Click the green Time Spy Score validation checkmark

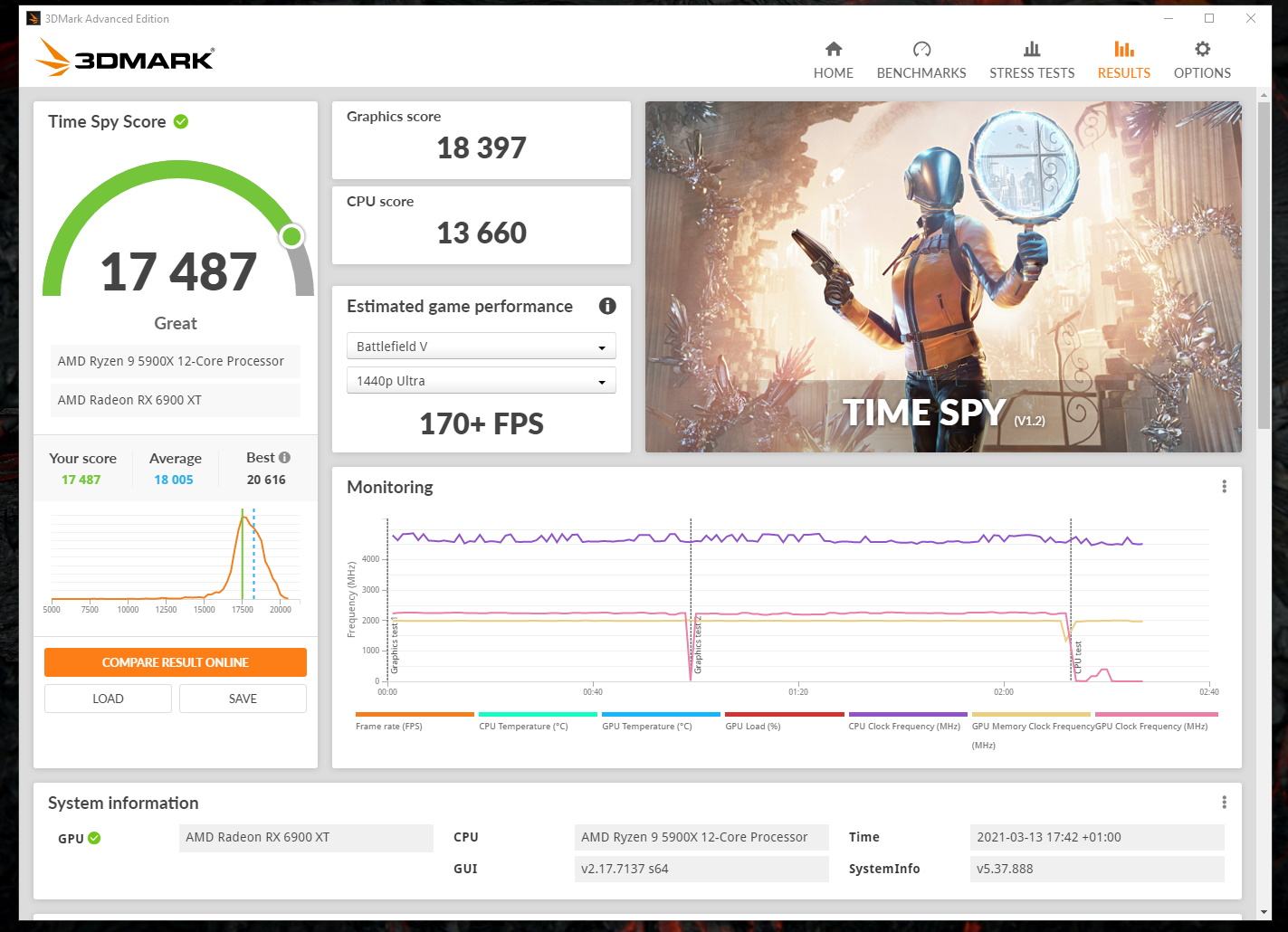(x=181, y=121)
